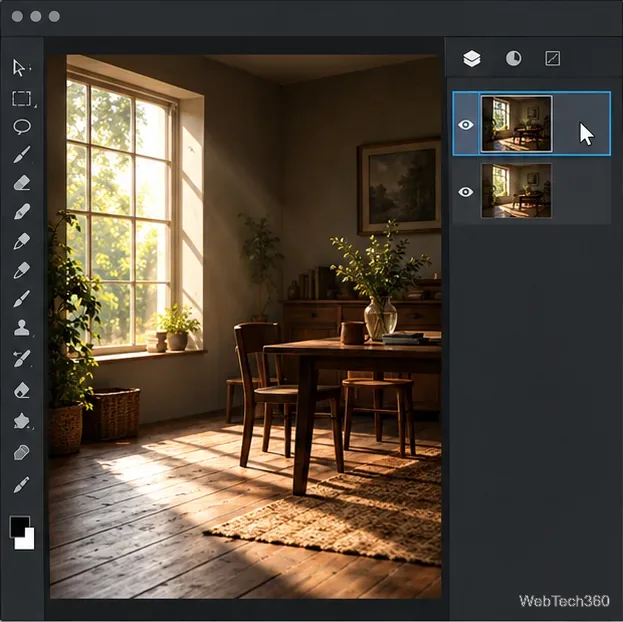The width and height of the screenshot is (623, 622).
Task: Select the Rectangular Marquee tool
Action: click(21, 99)
